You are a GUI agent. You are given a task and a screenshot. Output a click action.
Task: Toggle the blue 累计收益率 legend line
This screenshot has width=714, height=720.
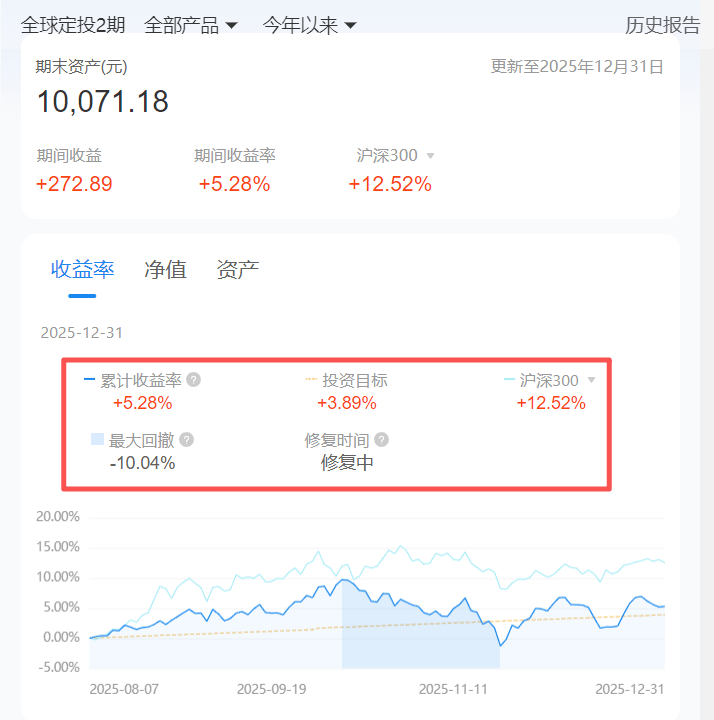point(89,380)
